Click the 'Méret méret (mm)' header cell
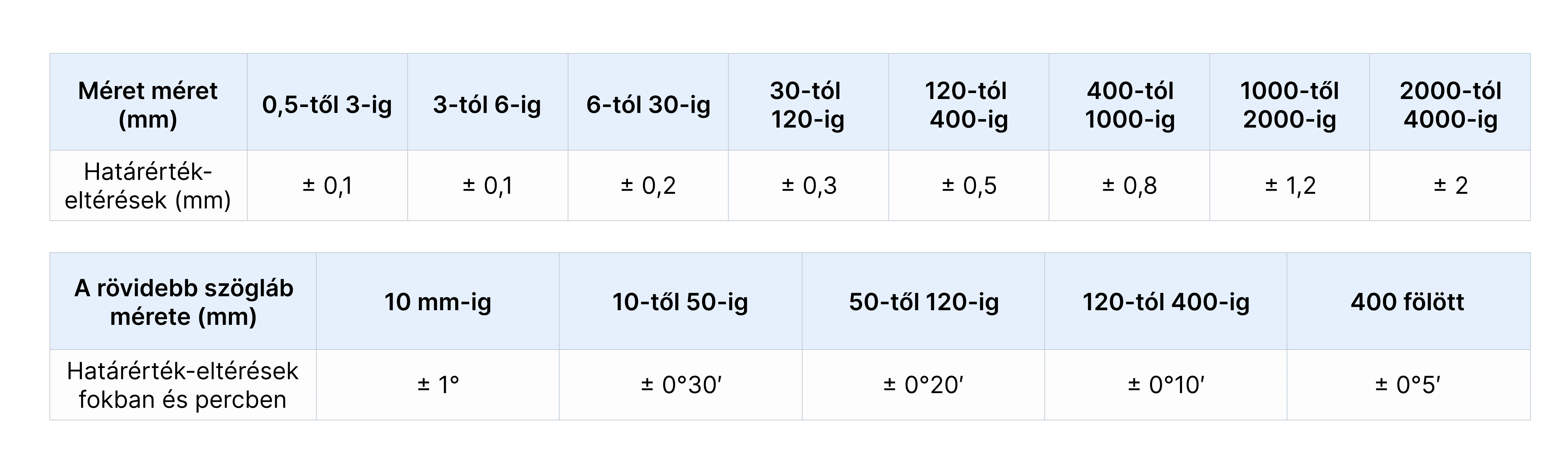Screen dimensions: 1568x474 148,102
